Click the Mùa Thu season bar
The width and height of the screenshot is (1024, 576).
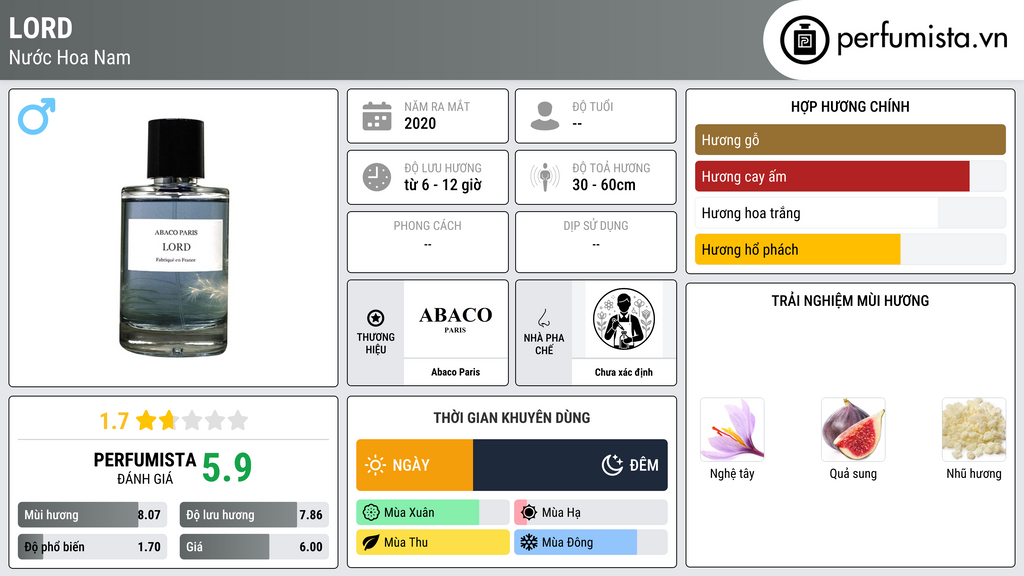(433, 542)
